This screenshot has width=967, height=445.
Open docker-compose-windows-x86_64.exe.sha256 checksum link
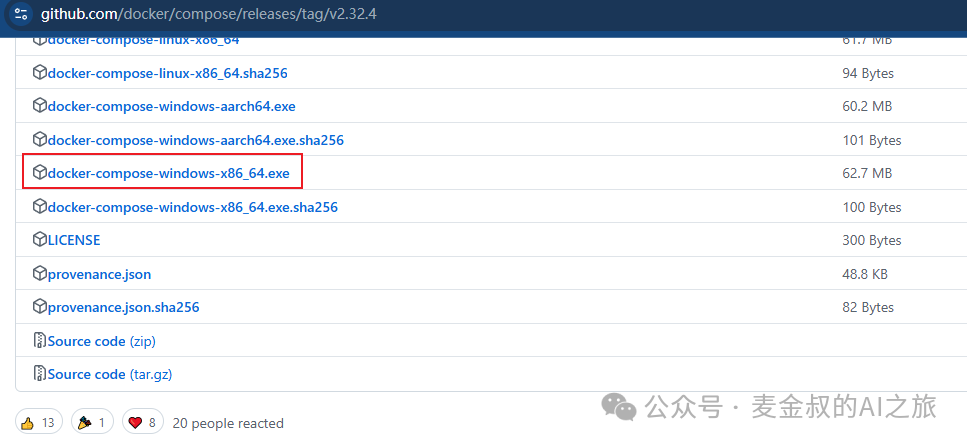[192, 207]
